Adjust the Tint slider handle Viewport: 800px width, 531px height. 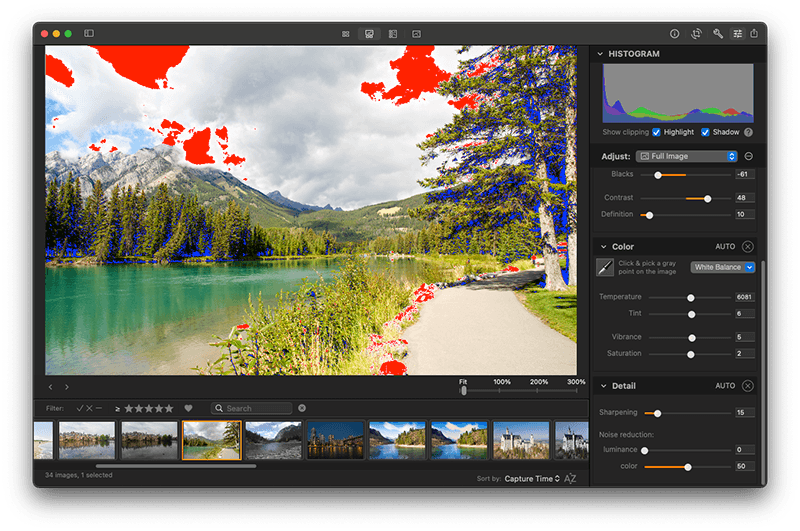[x=691, y=314]
